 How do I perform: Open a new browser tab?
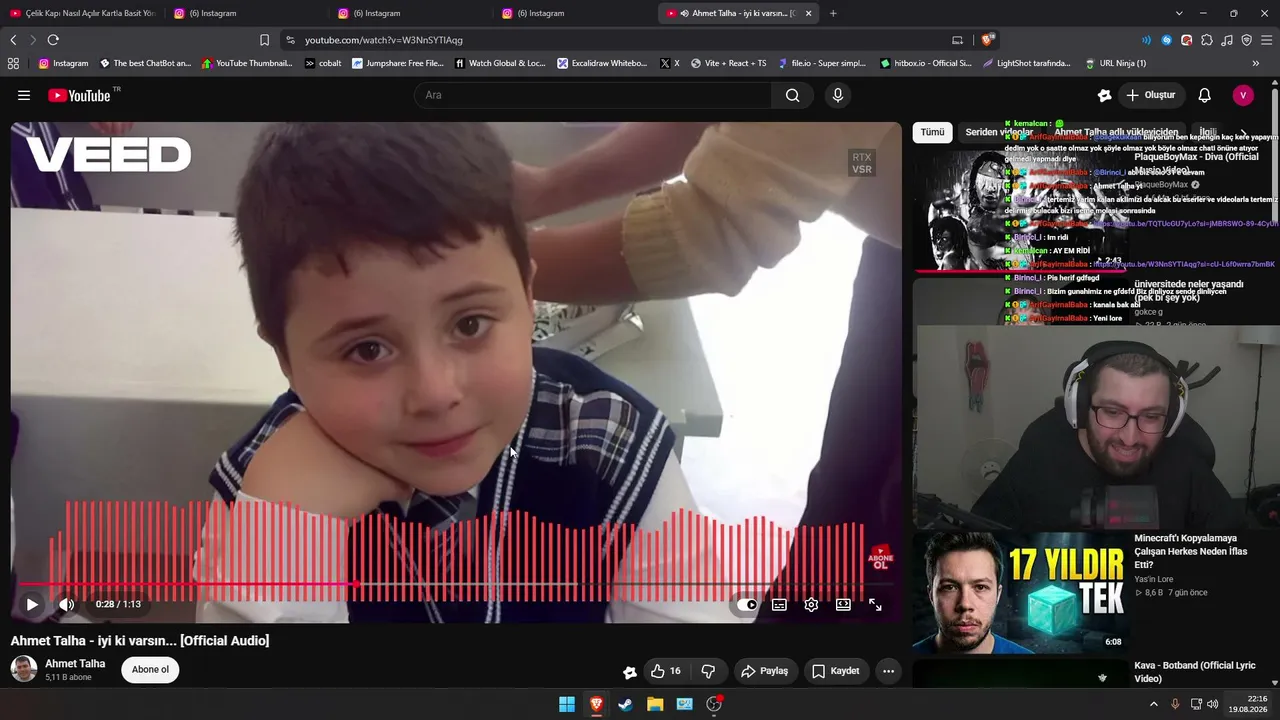[x=833, y=13]
